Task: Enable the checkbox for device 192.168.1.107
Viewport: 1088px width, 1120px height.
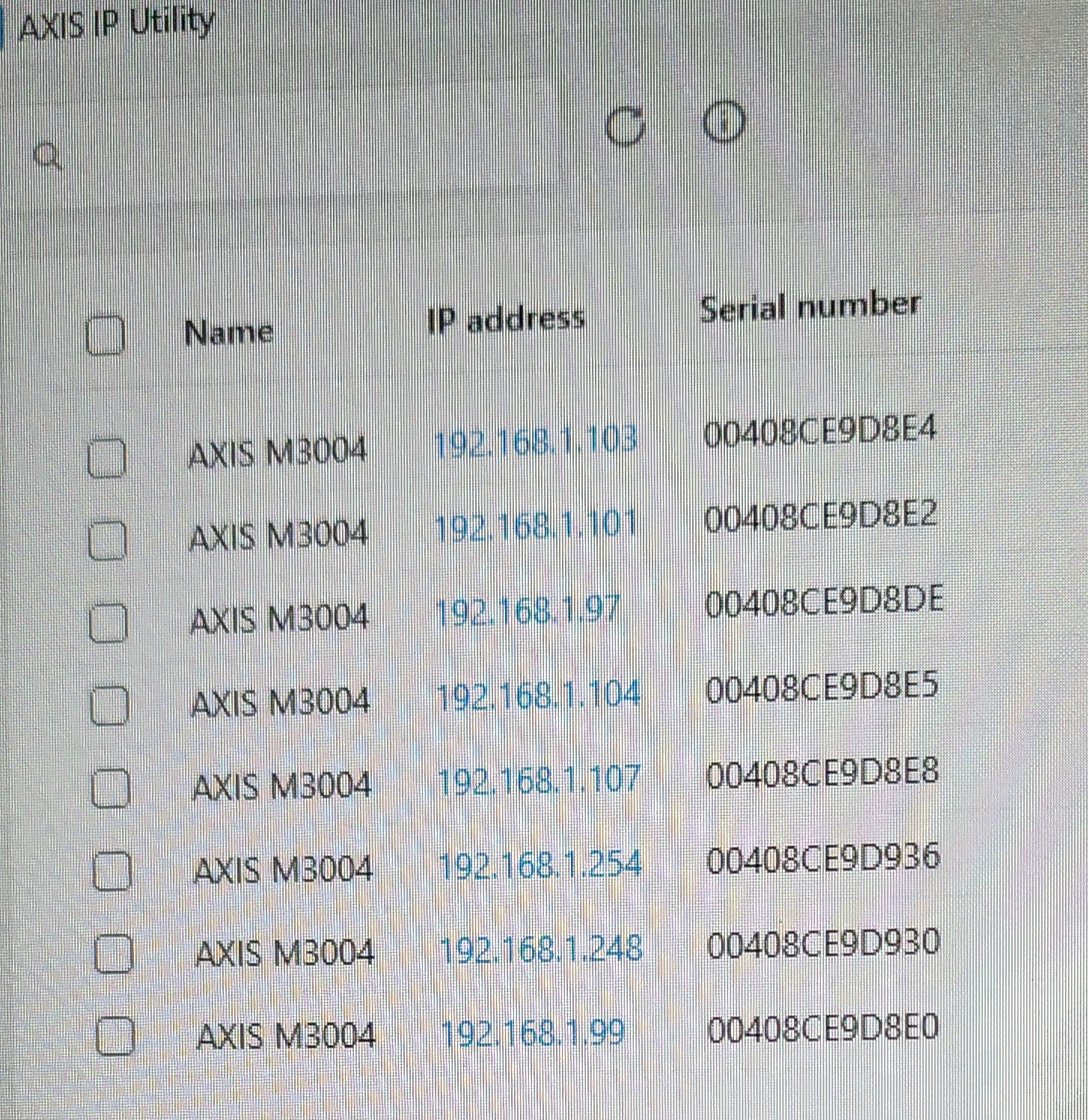Action: click(x=111, y=789)
